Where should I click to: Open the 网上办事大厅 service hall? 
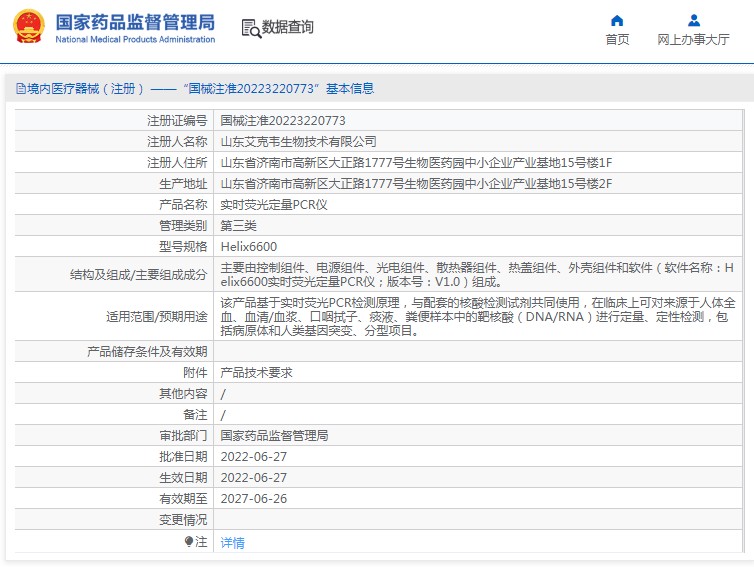point(693,40)
